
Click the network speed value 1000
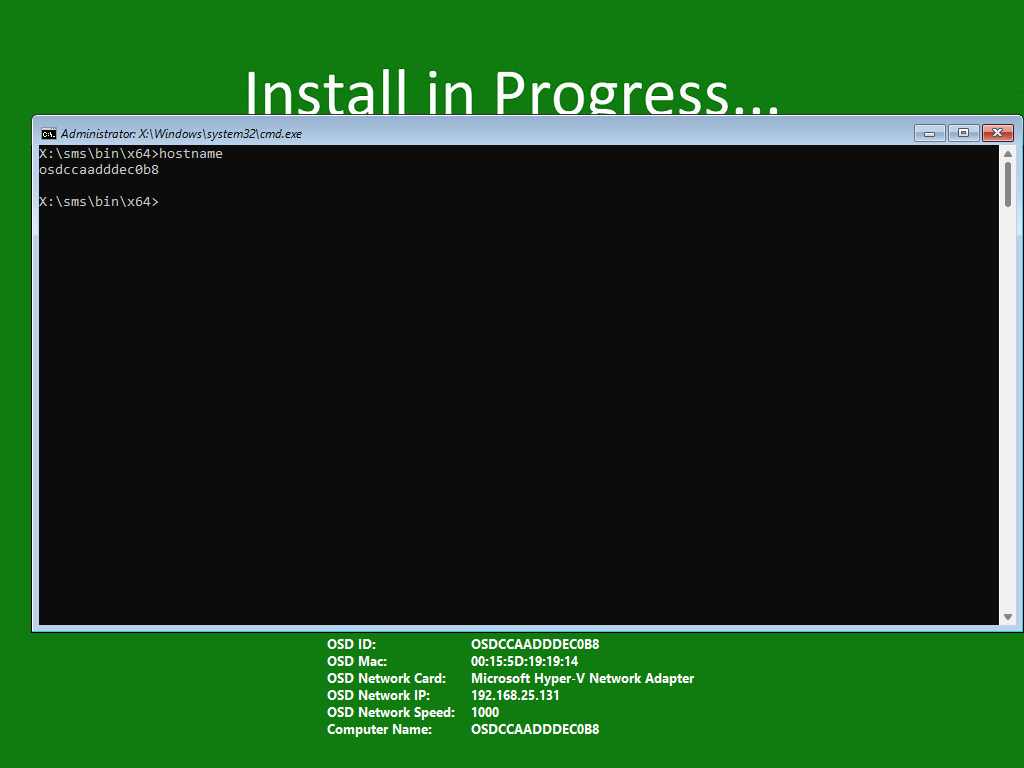[485, 713]
